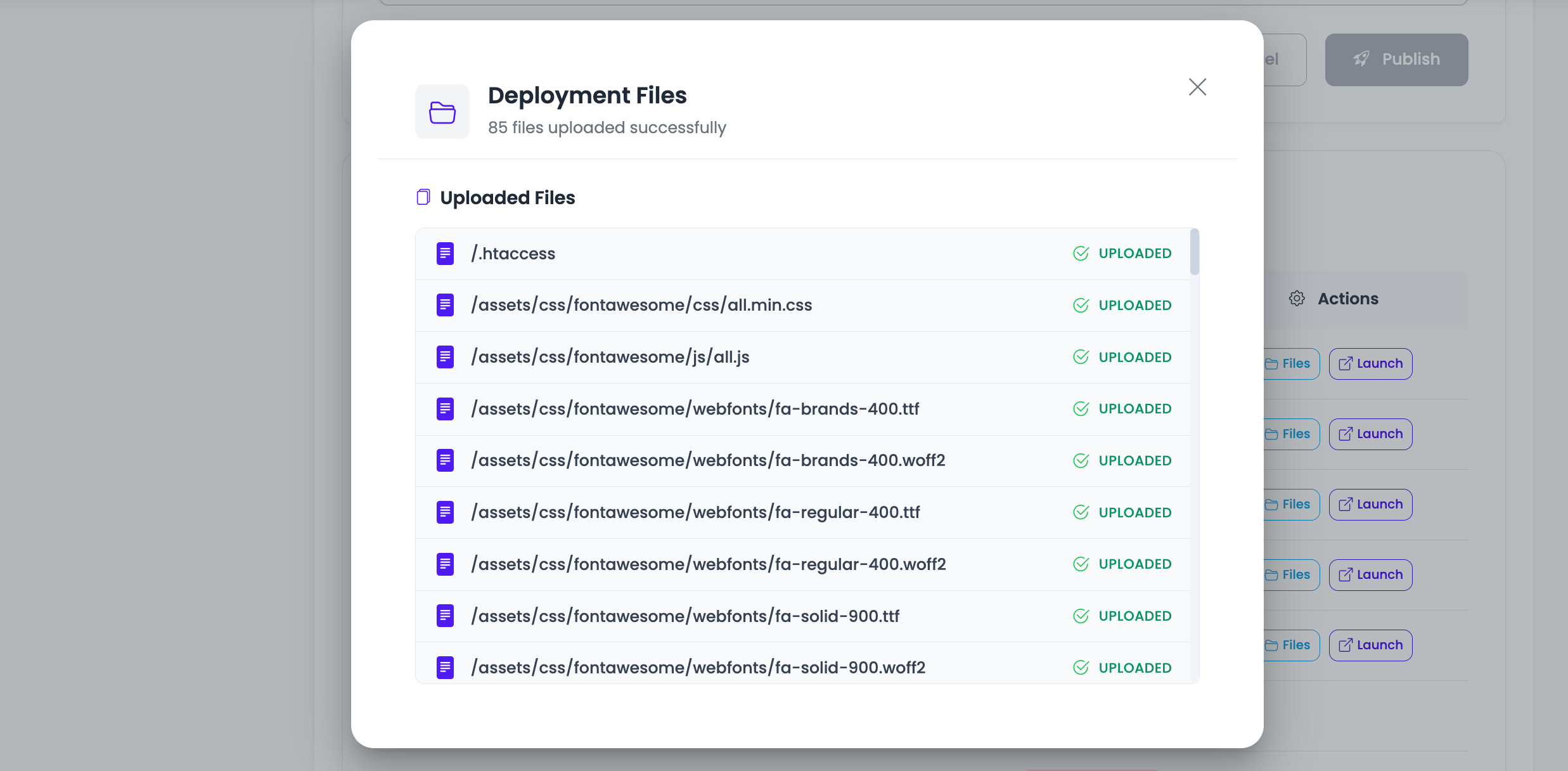This screenshot has width=1568, height=771.
Task: Select the fa-brands-400.woff2 file path
Action: point(708,461)
